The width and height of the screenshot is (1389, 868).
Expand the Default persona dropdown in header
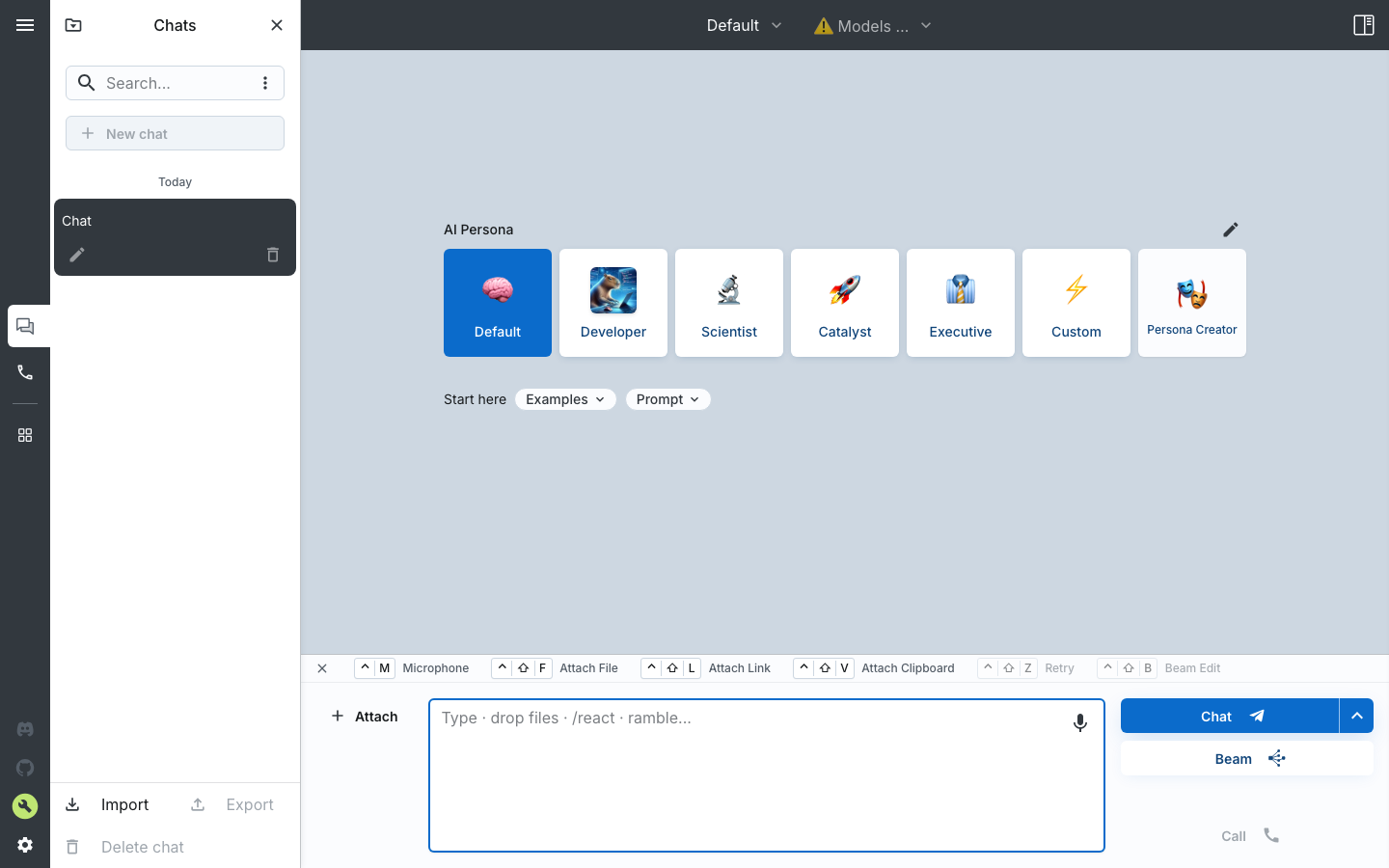click(744, 25)
